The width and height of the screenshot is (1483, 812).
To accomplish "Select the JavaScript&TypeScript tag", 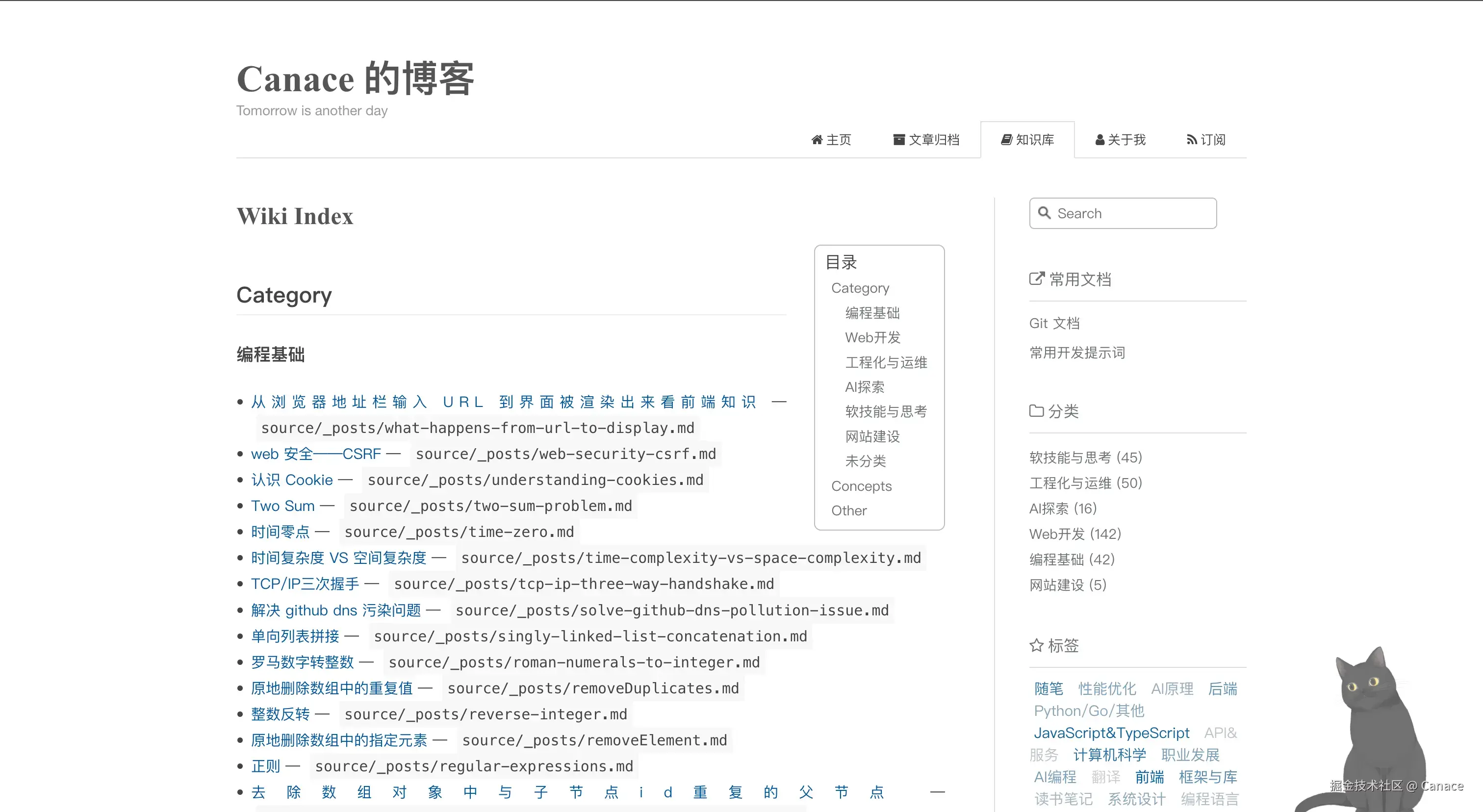I will (1111, 733).
